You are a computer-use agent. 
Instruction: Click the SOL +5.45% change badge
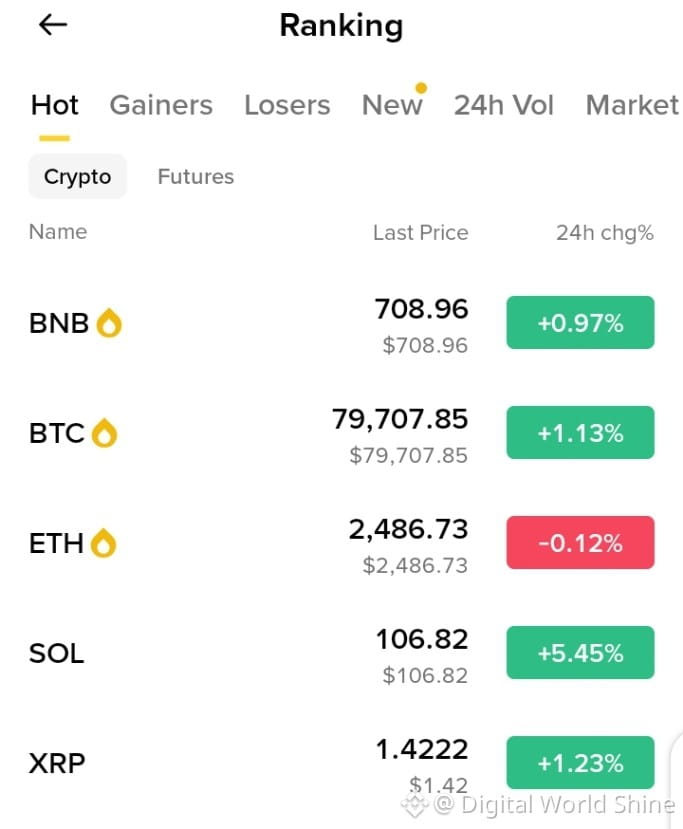click(580, 652)
